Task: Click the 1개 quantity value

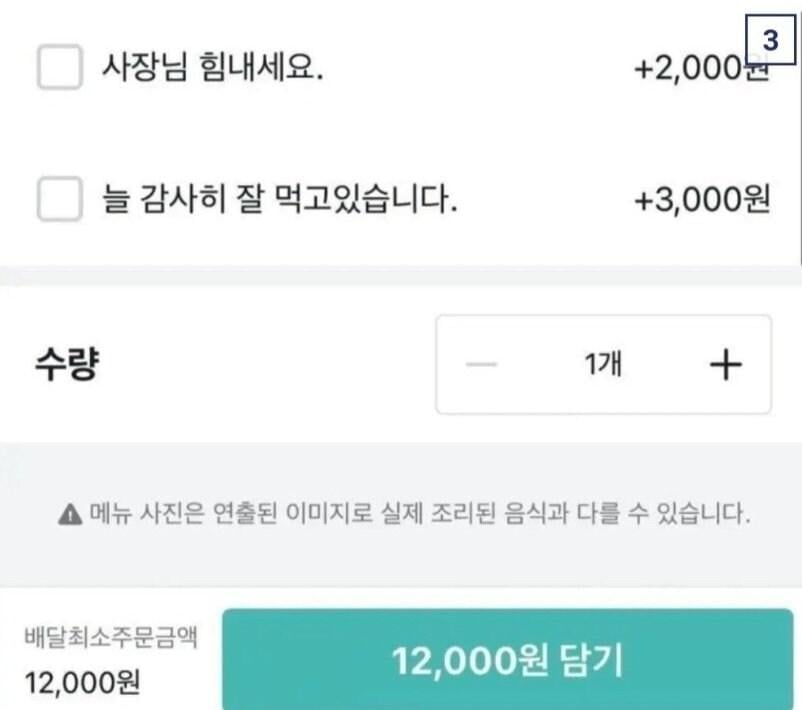Action: pos(603,364)
